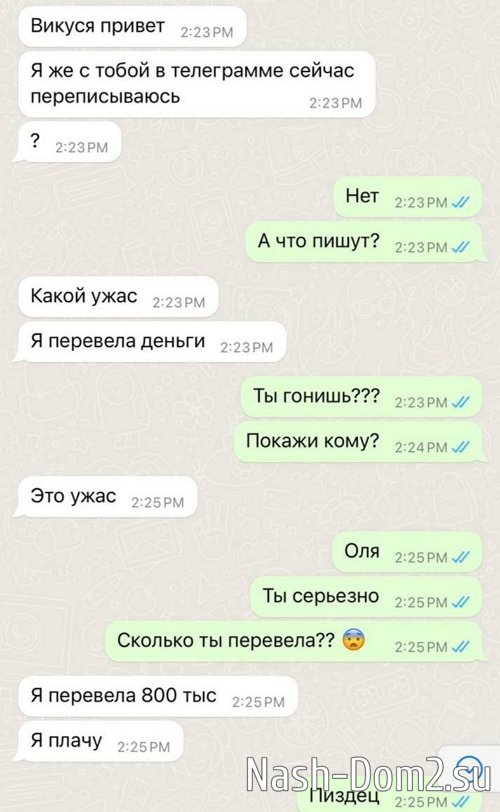The height and width of the screenshot is (812, 500).
Task: Tap the 'Ты серьезно' outgoing message
Action: (366, 597)
